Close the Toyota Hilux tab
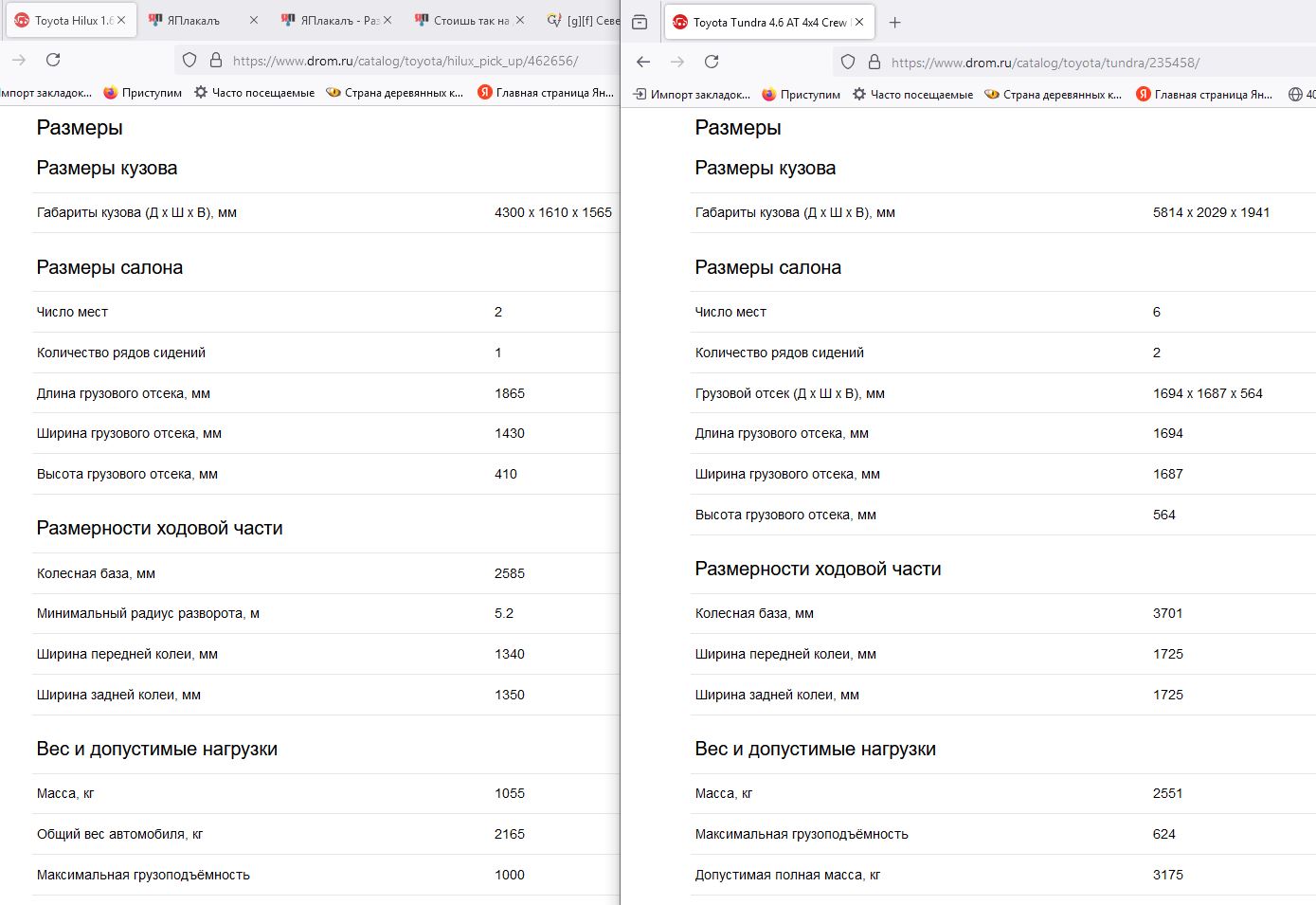Viewport: 1316px width, 905px height. (x=121, y=20)
